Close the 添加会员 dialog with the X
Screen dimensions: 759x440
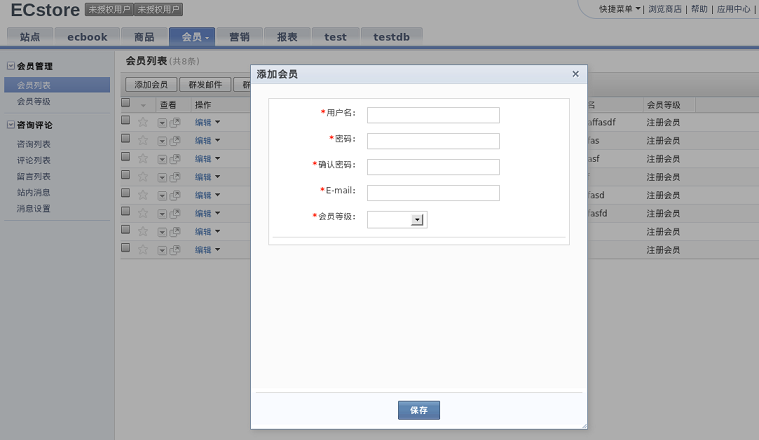click(575, 74)
